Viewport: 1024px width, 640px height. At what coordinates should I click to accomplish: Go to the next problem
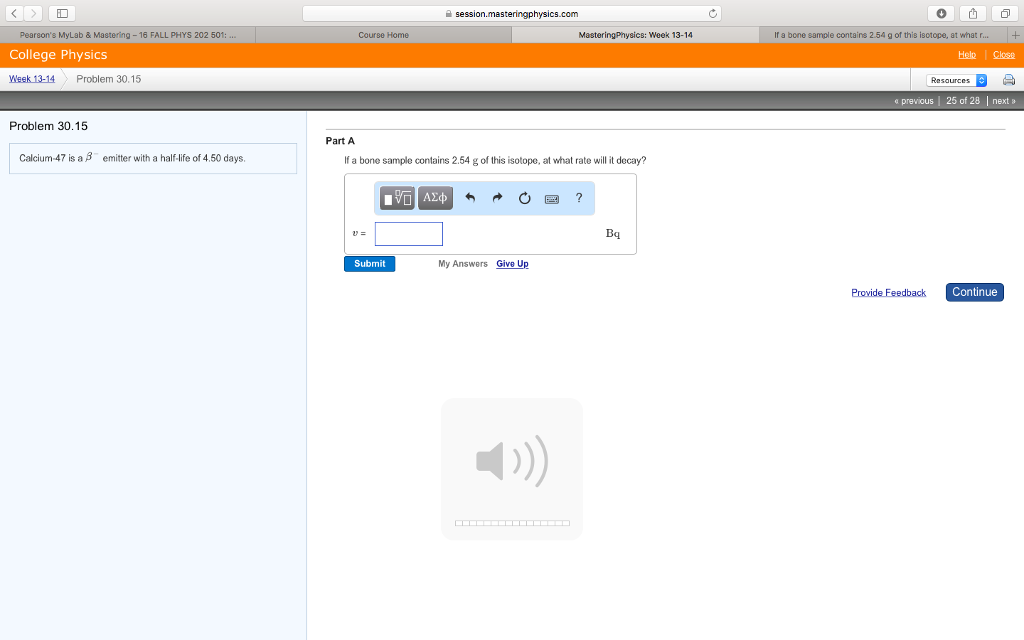click(x=1004, y=101)
